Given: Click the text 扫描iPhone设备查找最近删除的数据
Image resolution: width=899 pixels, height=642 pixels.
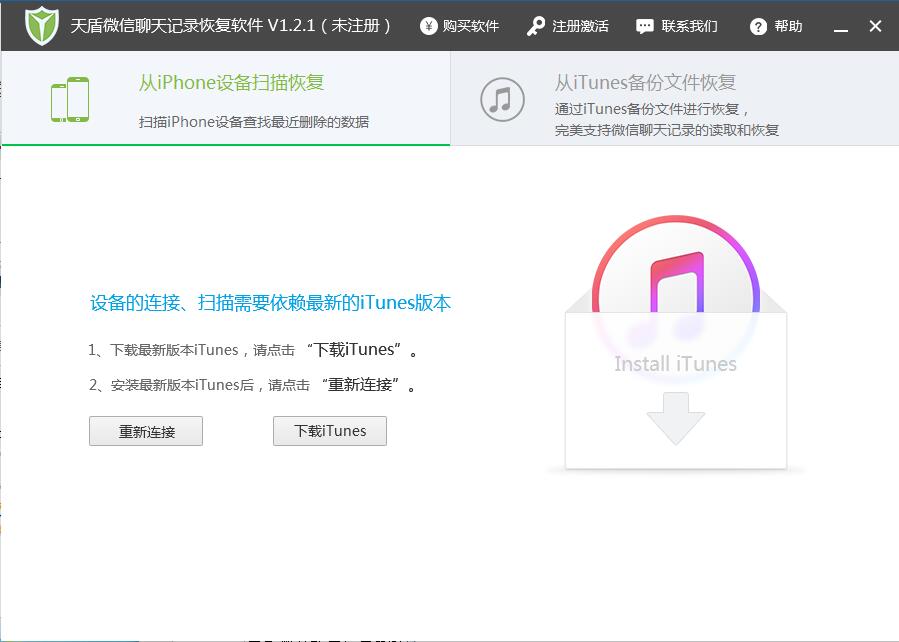Looking at the screenshot, I should click(x=253, y=122).
